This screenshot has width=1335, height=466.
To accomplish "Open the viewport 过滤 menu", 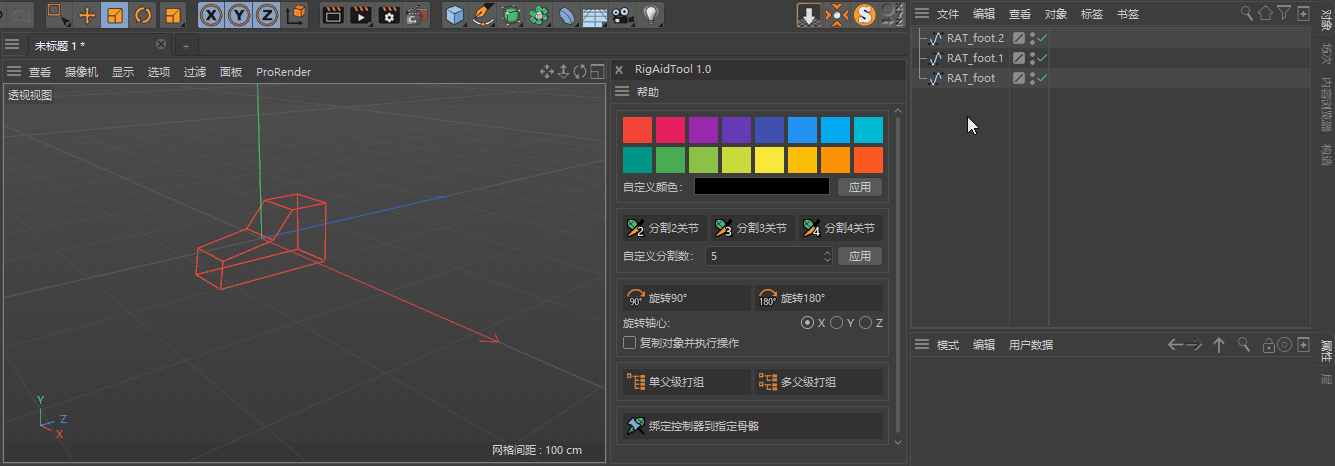I will (x=194, y=72).
